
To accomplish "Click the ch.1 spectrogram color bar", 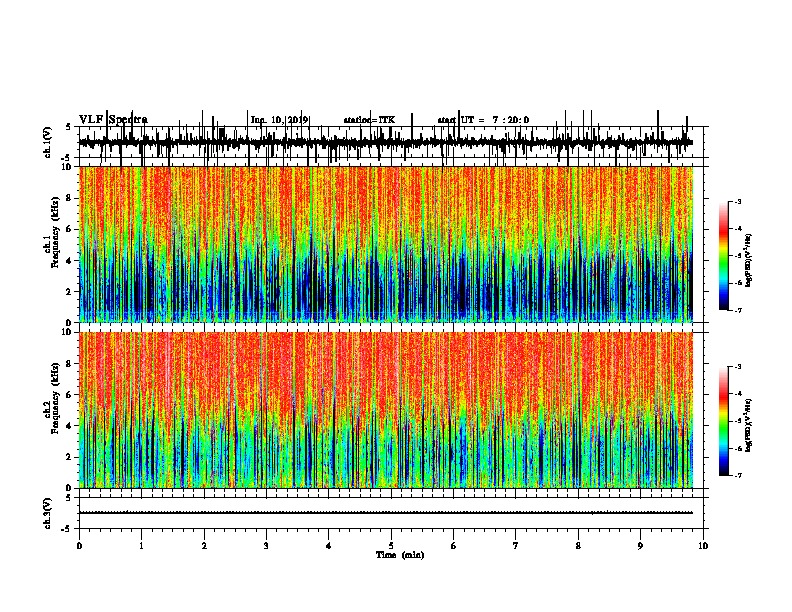I will point(724,256).
